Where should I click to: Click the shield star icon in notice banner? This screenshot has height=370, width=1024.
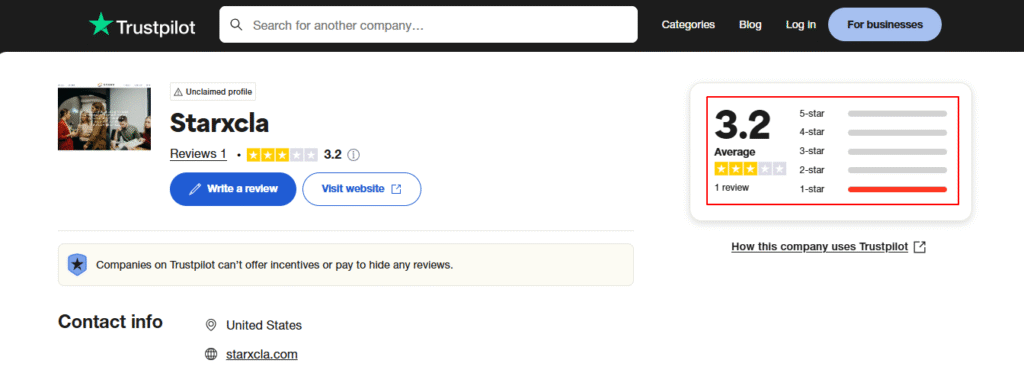click(78, 265)
